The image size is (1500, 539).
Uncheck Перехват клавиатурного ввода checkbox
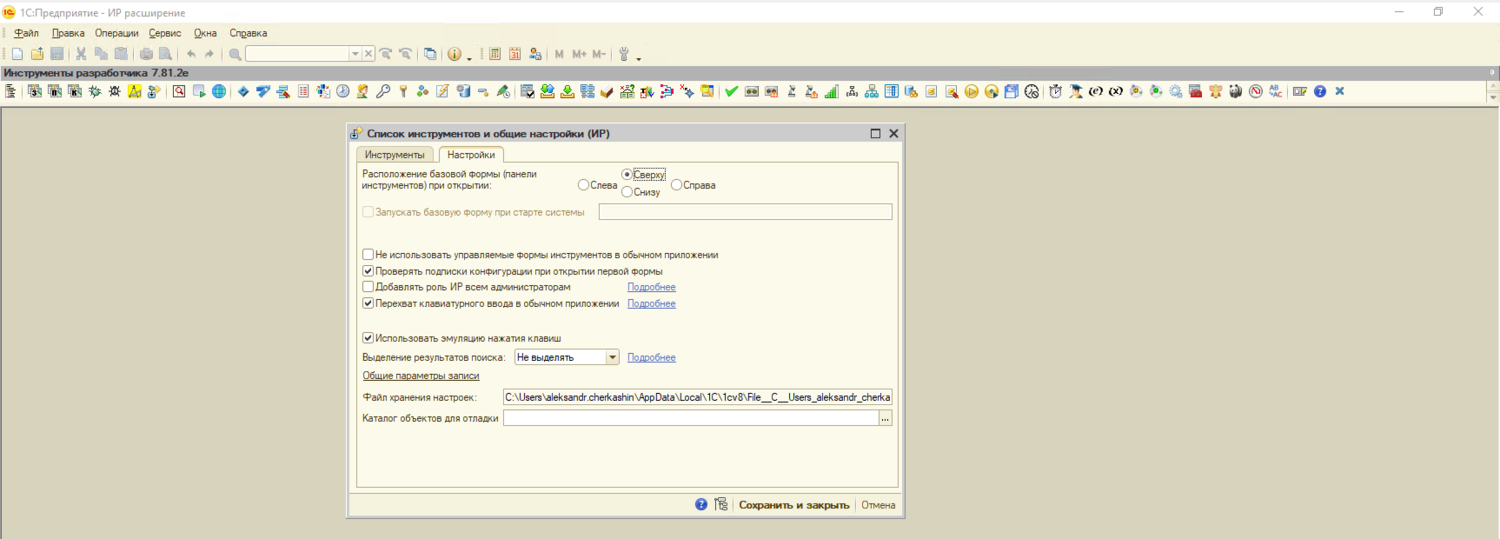tap(368, 303)
